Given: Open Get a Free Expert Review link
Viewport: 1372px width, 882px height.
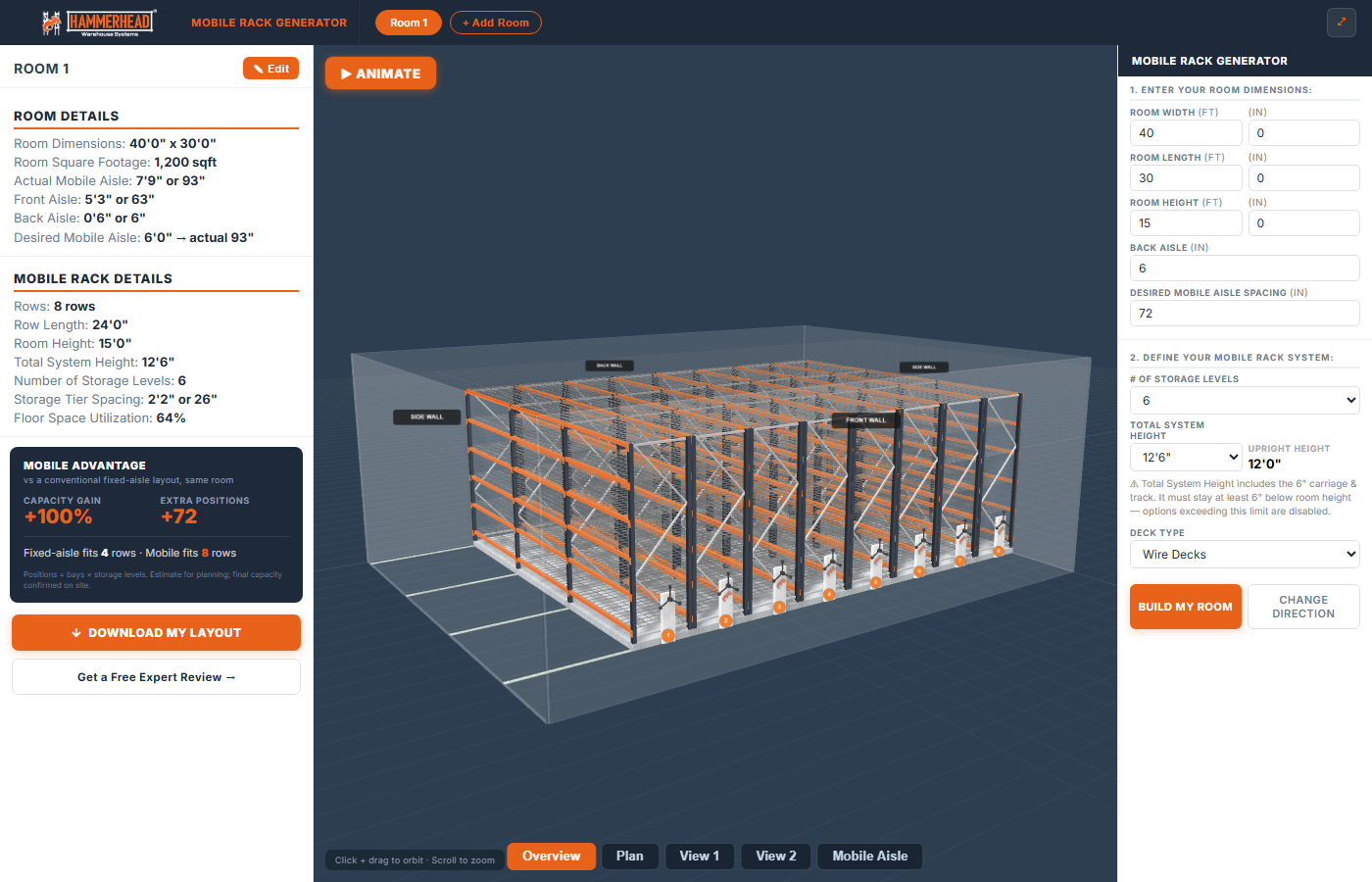Looking at the screenshot, I should (x=156, y=677).
